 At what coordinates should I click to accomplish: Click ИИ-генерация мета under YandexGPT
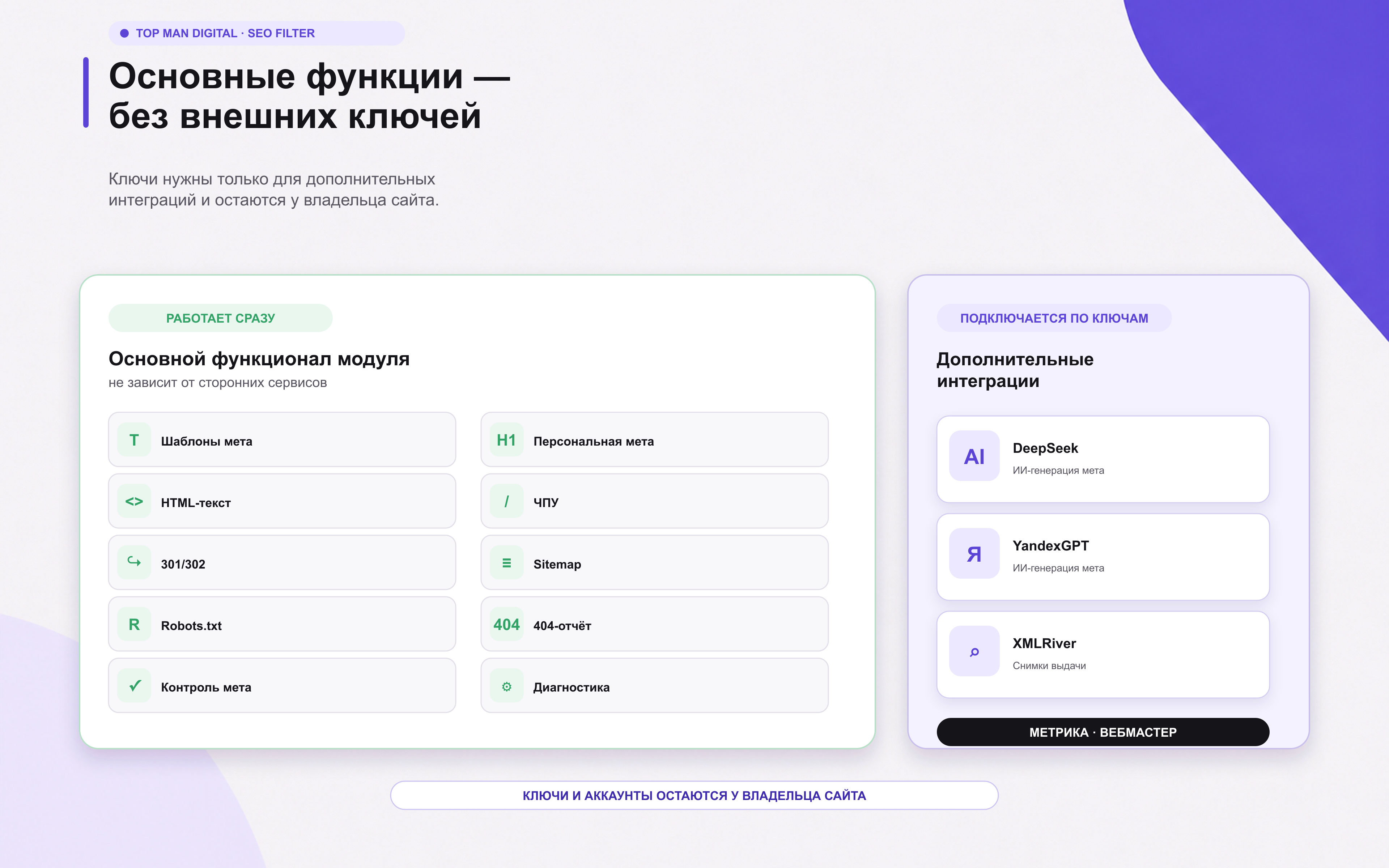click(x=1058, y=568)
